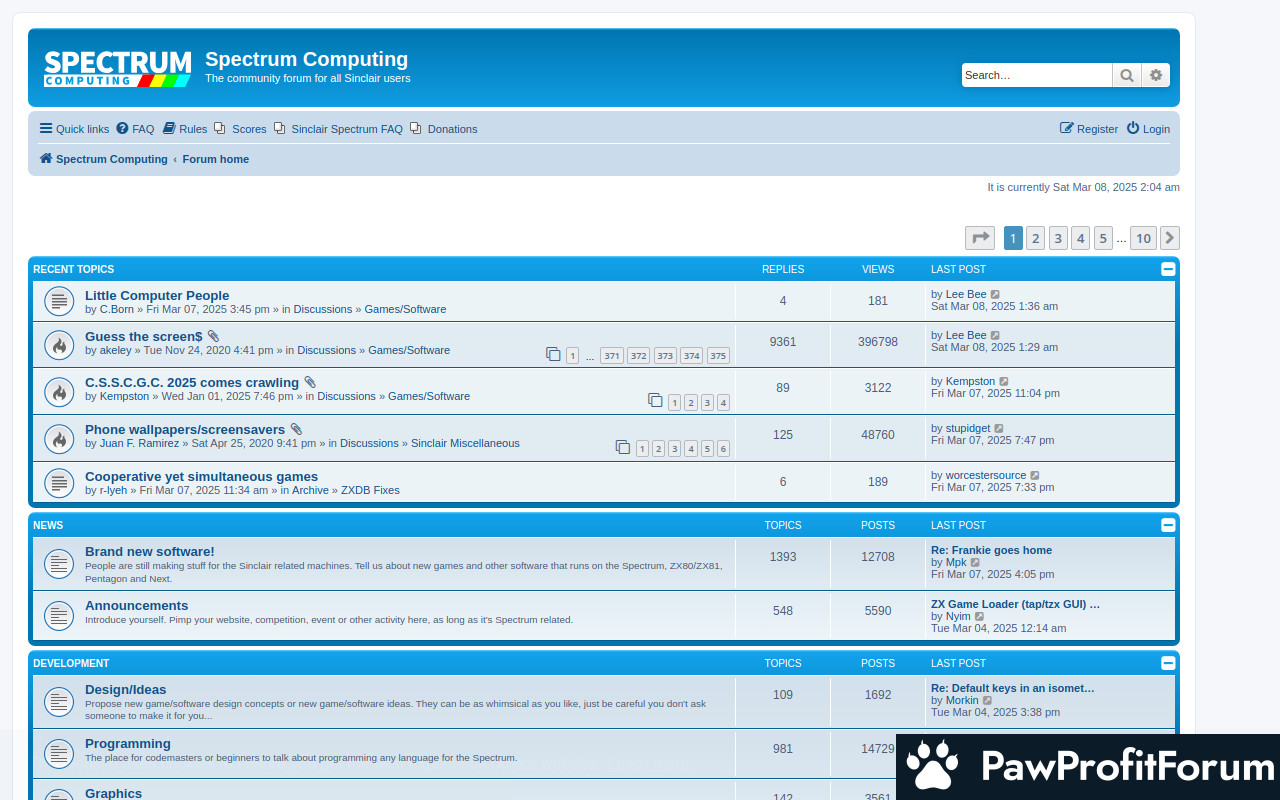
Task: Collapse the Development section
Action: click(x=1168, y=663)
